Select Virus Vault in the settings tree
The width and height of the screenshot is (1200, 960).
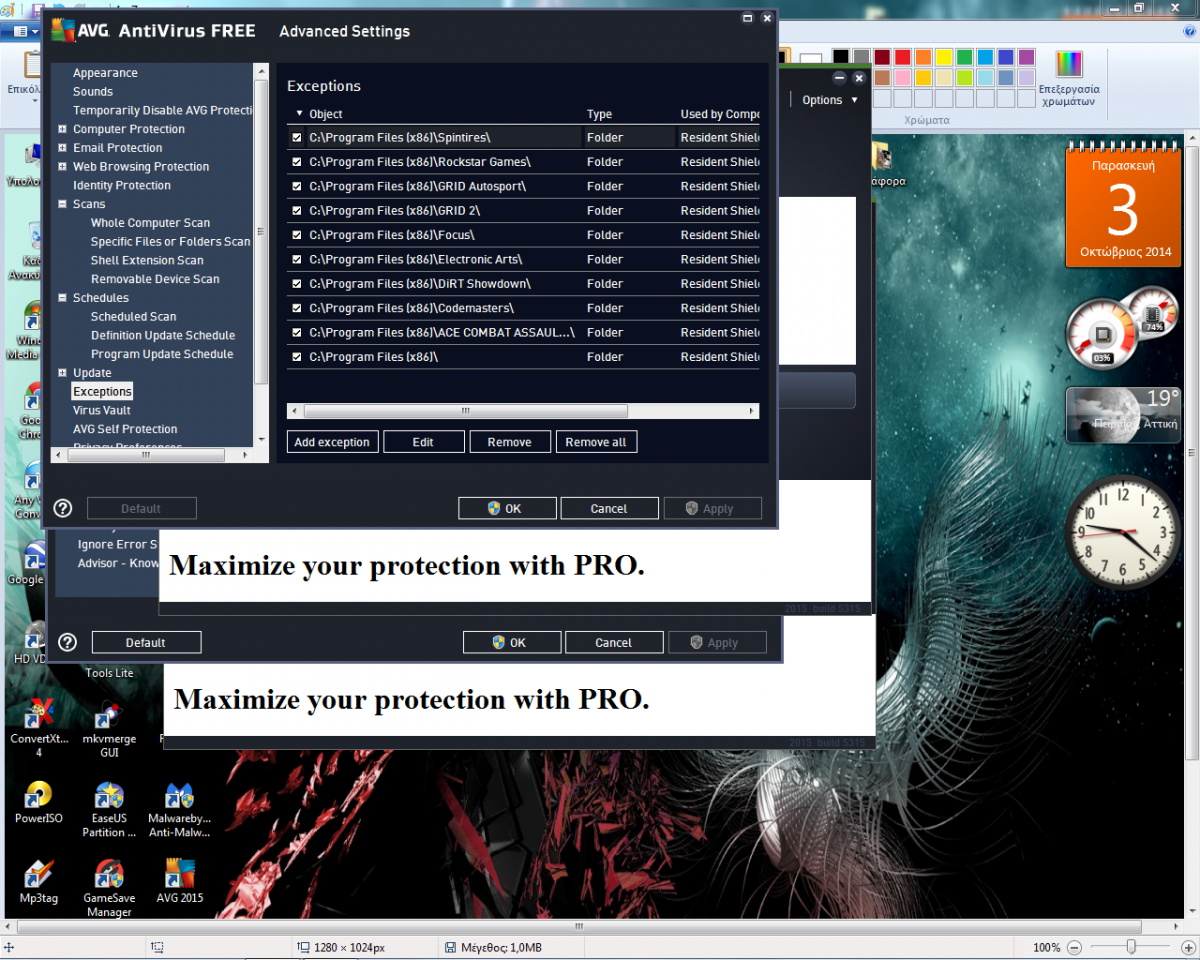coord(102,410)
